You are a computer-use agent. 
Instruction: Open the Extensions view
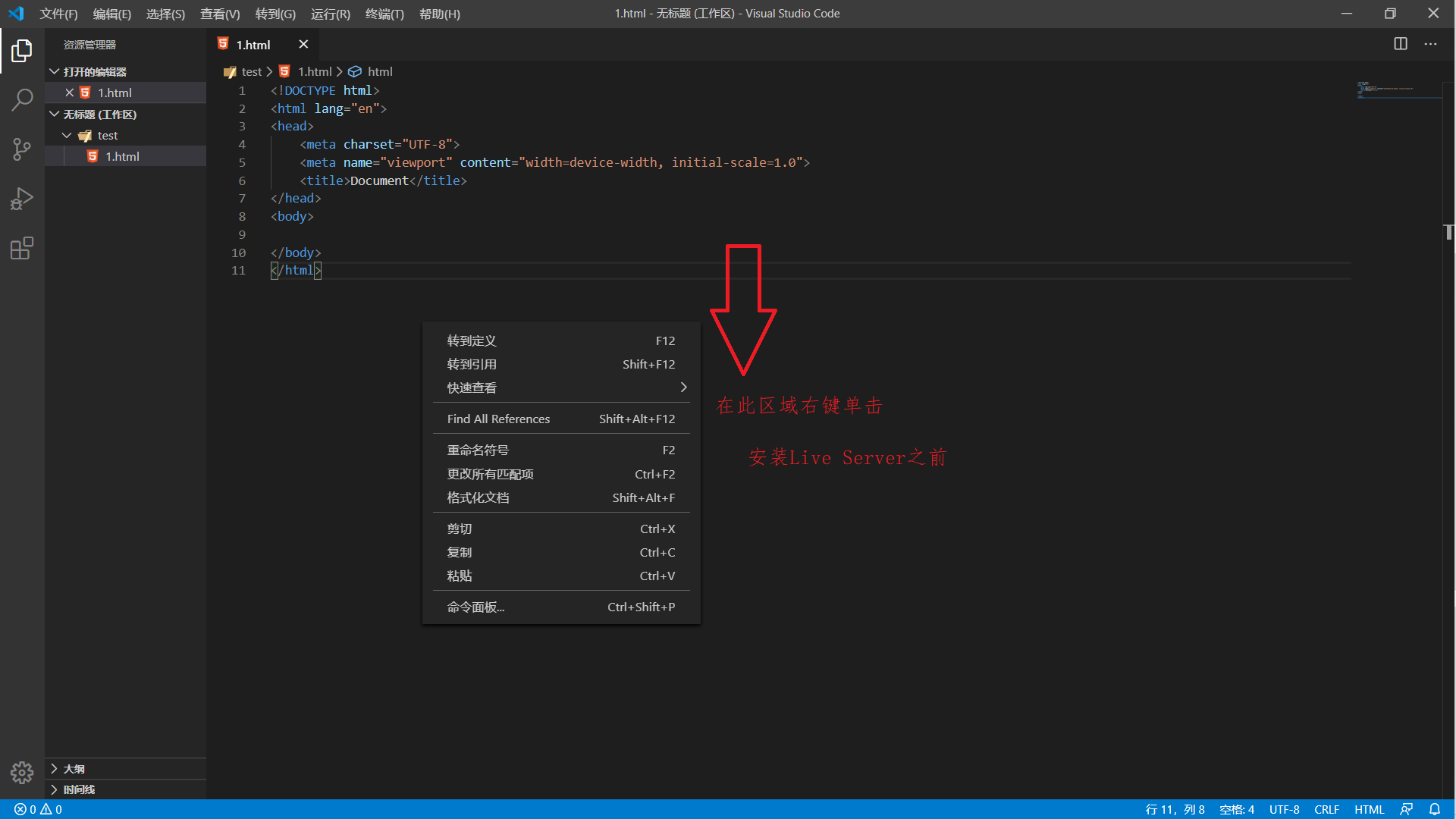click(22, 248)
